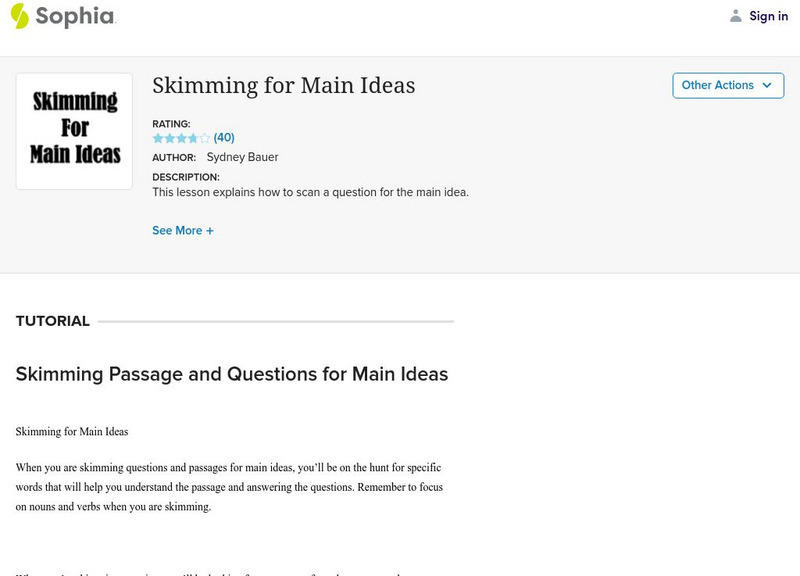Image resolution: width=800 pixels, height=576 pixels.
Task: Click the Sophia wordmark text
Action: [75, 16]
